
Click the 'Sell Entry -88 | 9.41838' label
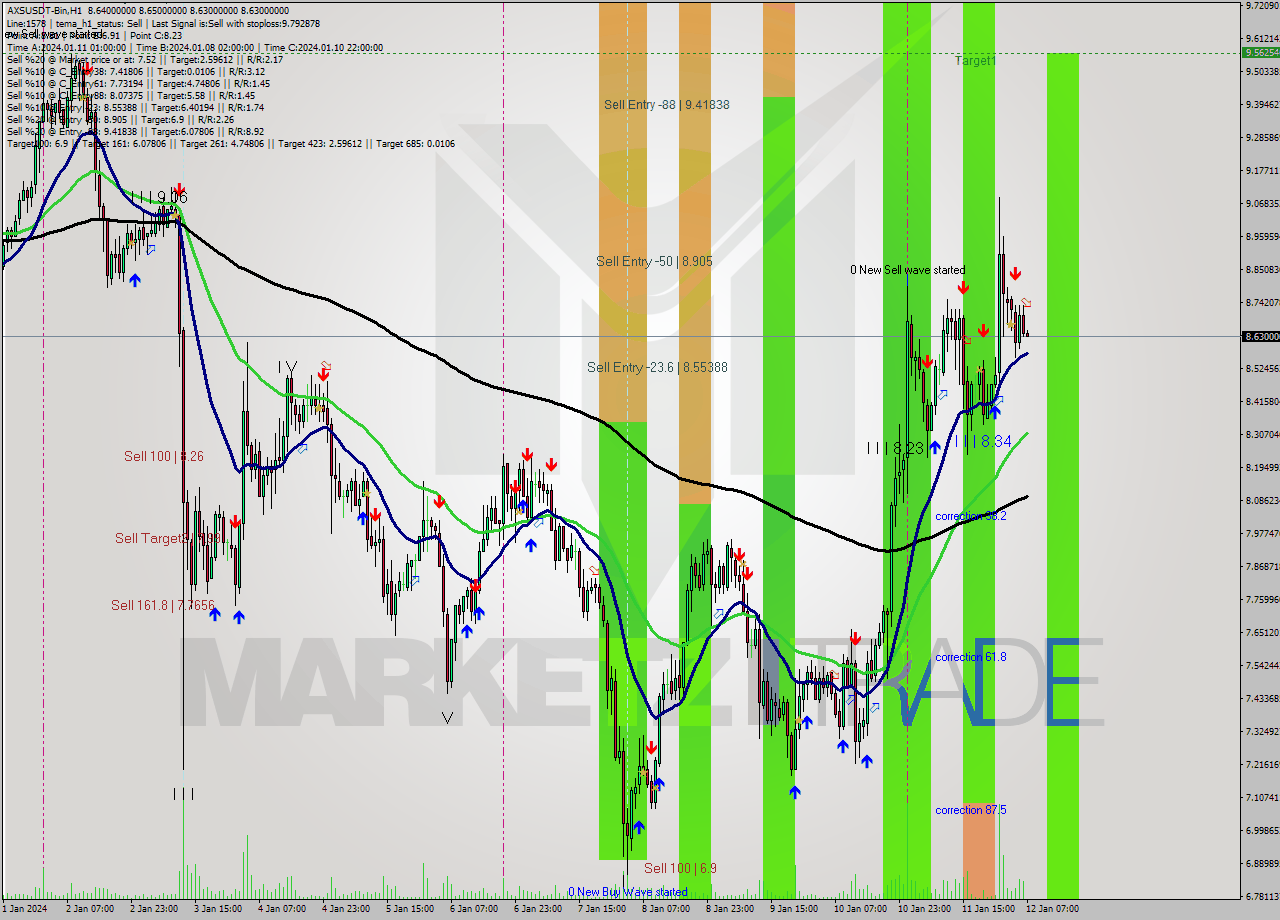[x=667, y=104]
